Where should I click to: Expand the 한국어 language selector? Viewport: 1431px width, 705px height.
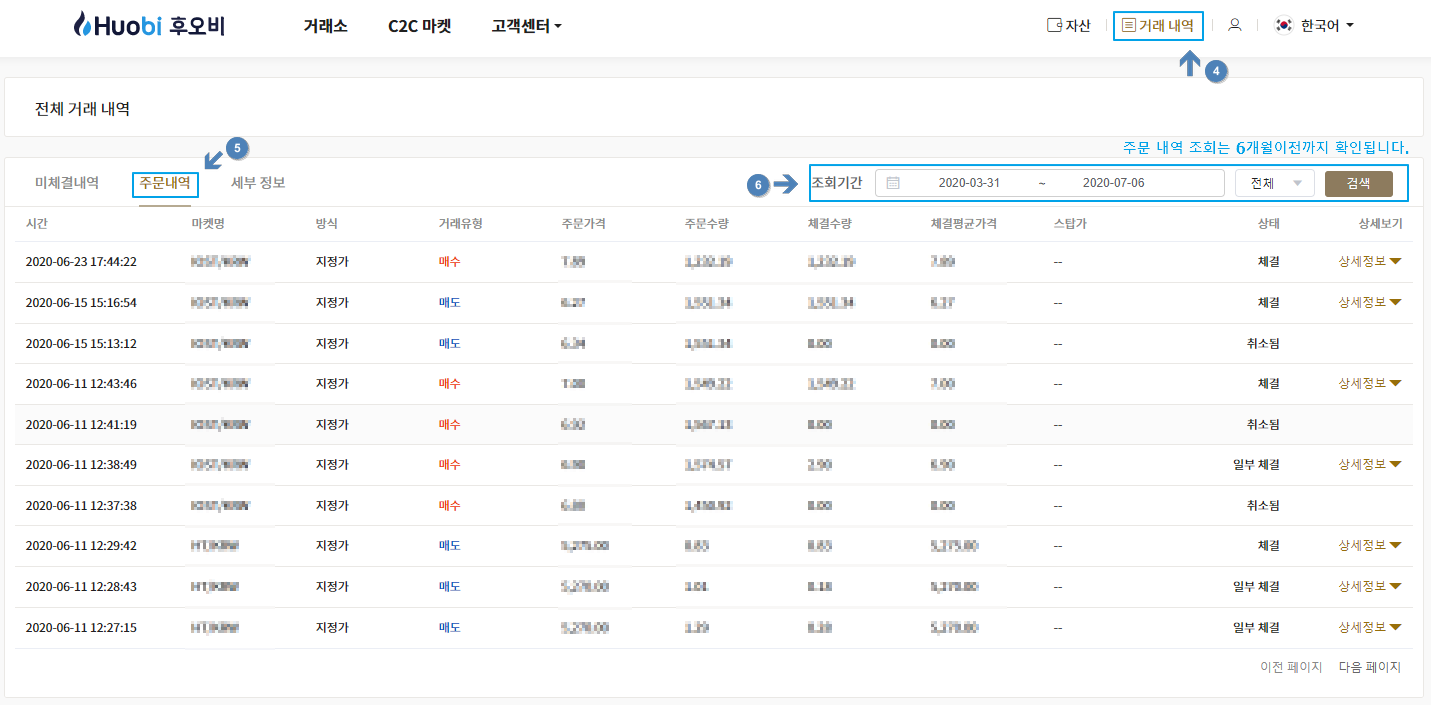pyautogui.click(x=1327, y=26)
